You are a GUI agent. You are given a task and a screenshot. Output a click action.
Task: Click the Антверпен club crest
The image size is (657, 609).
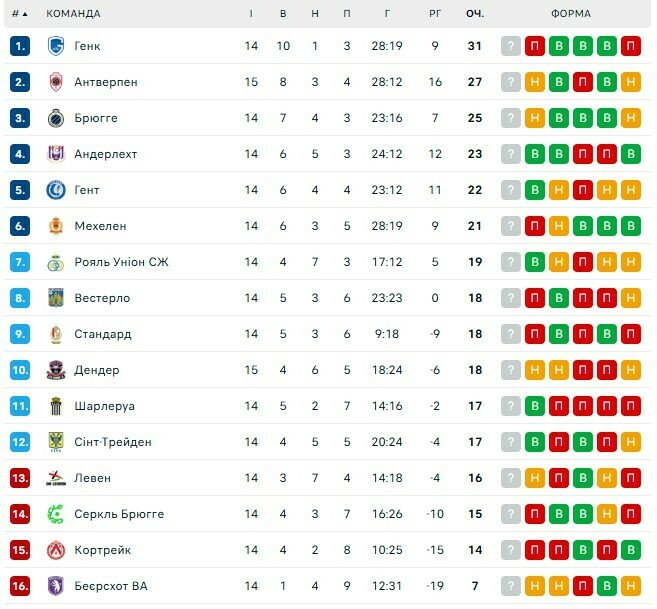click(56, 82)
